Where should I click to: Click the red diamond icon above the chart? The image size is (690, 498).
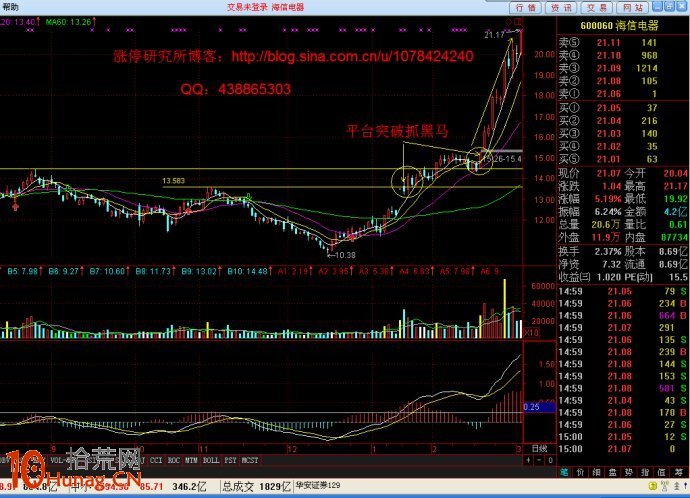pyautogui.click(x=508, y=22)
